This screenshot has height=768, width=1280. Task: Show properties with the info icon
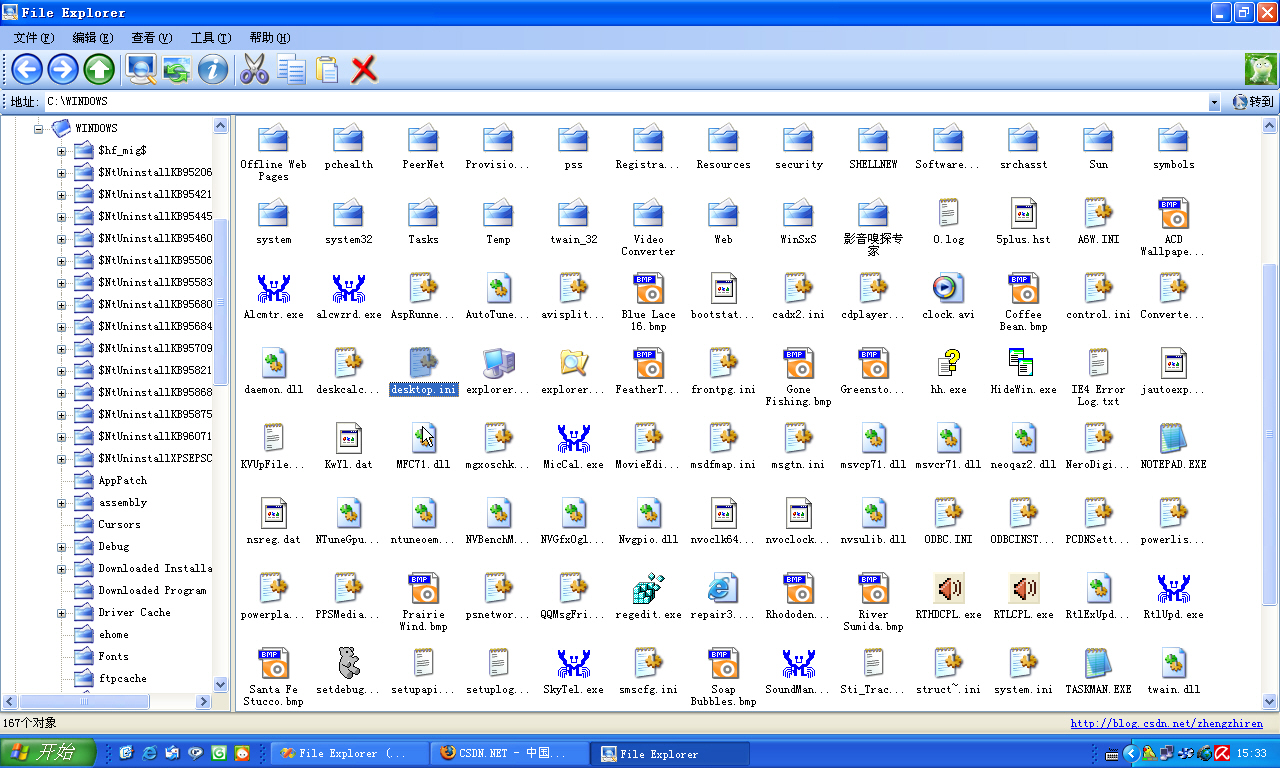coord(212,69)
